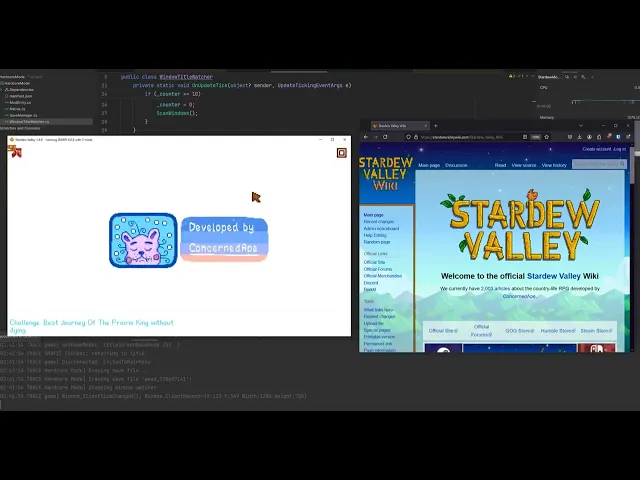The width and height of the screenshot is (640, 480).
Task: Open the GOG Store link on wiki
Action: (x=519, y=331)
